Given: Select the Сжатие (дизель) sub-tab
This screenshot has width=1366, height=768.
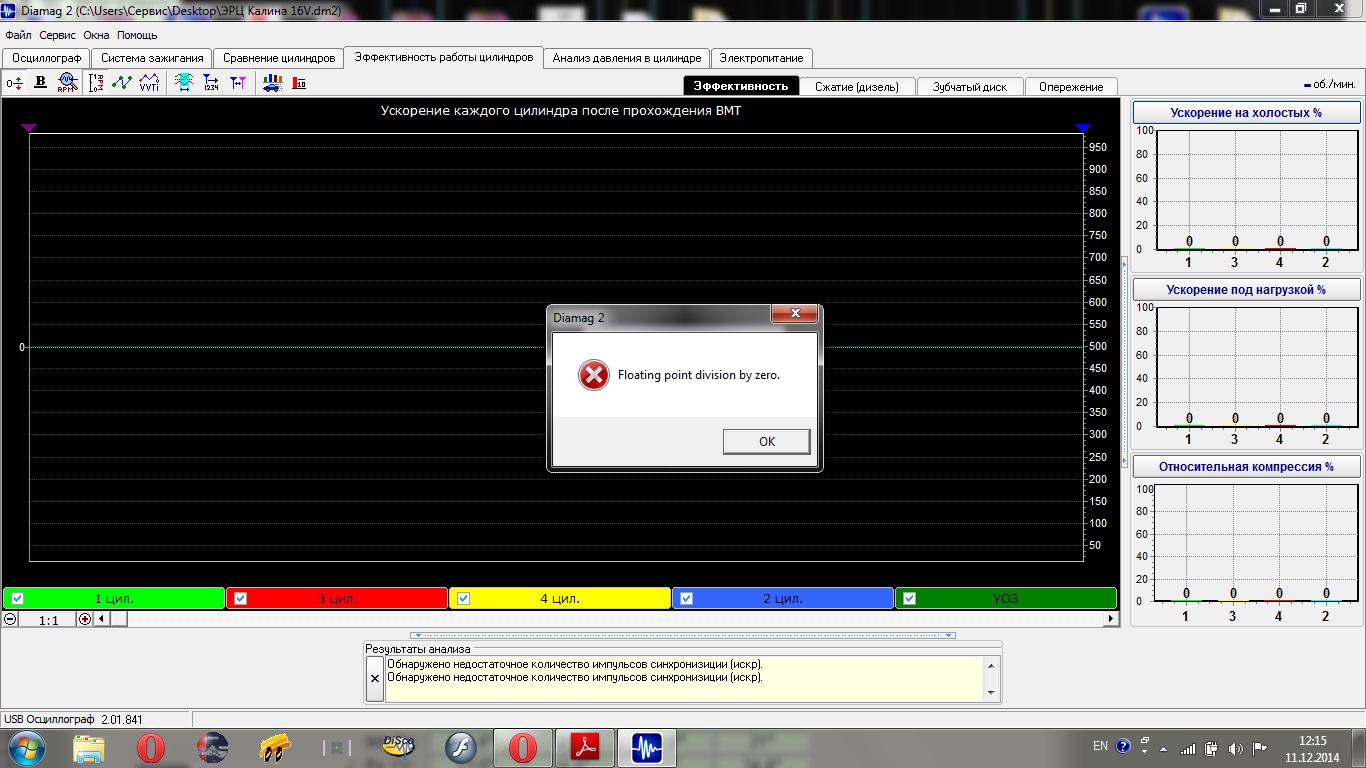Looking at the screenshot, I should coord(857,87).
